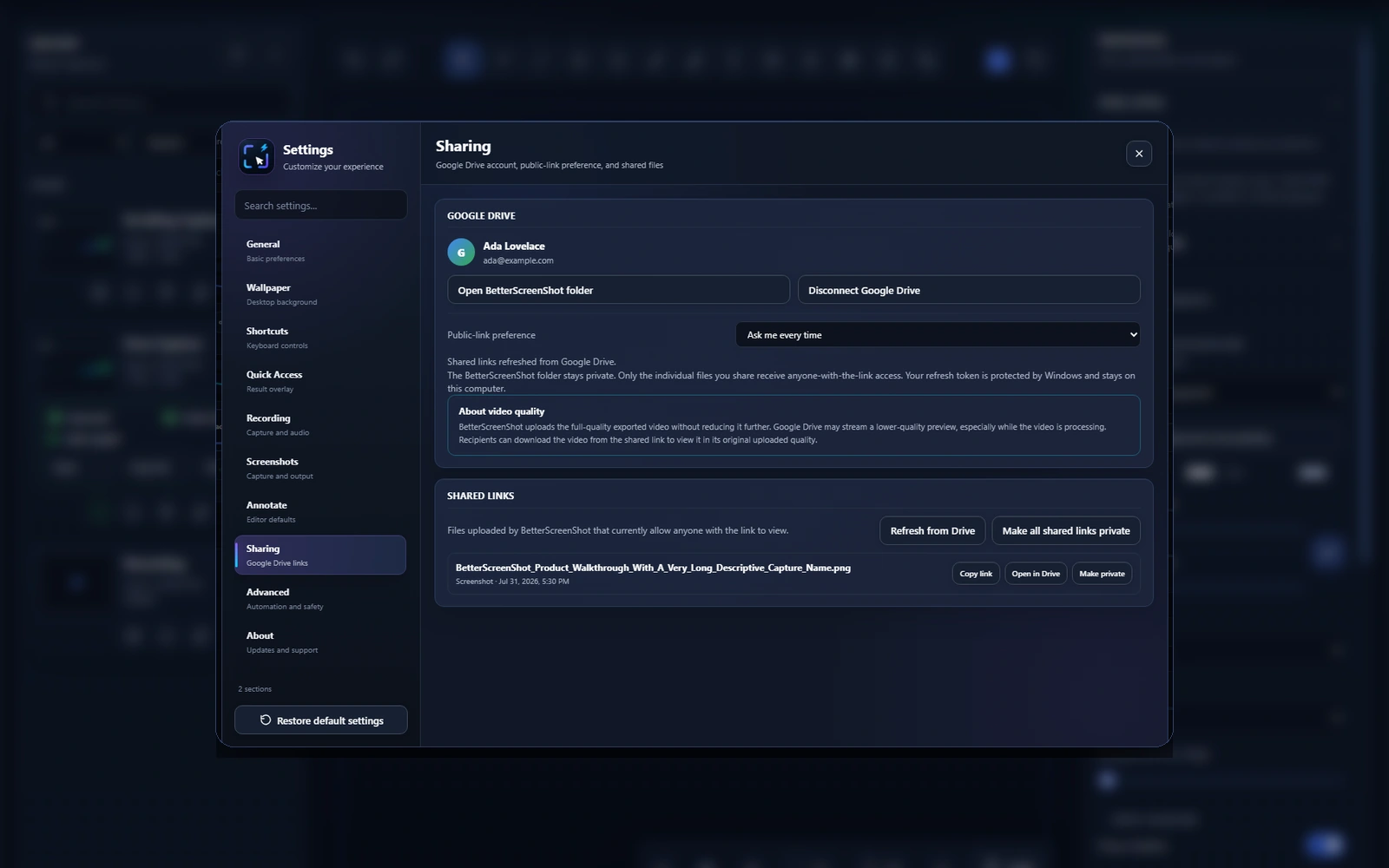Click the '2 sections' count text
Screen dimensions: 1389x868
[x=254, y=689]
